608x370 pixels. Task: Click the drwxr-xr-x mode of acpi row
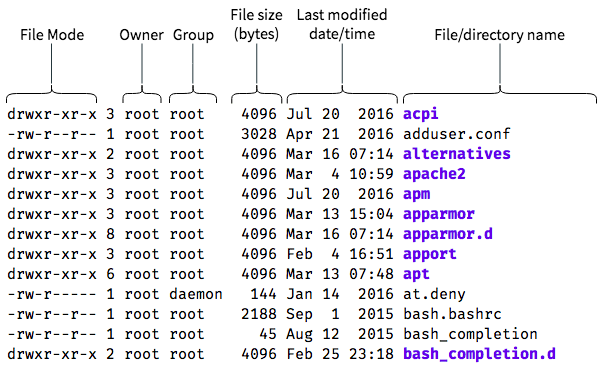pos(52,114)
